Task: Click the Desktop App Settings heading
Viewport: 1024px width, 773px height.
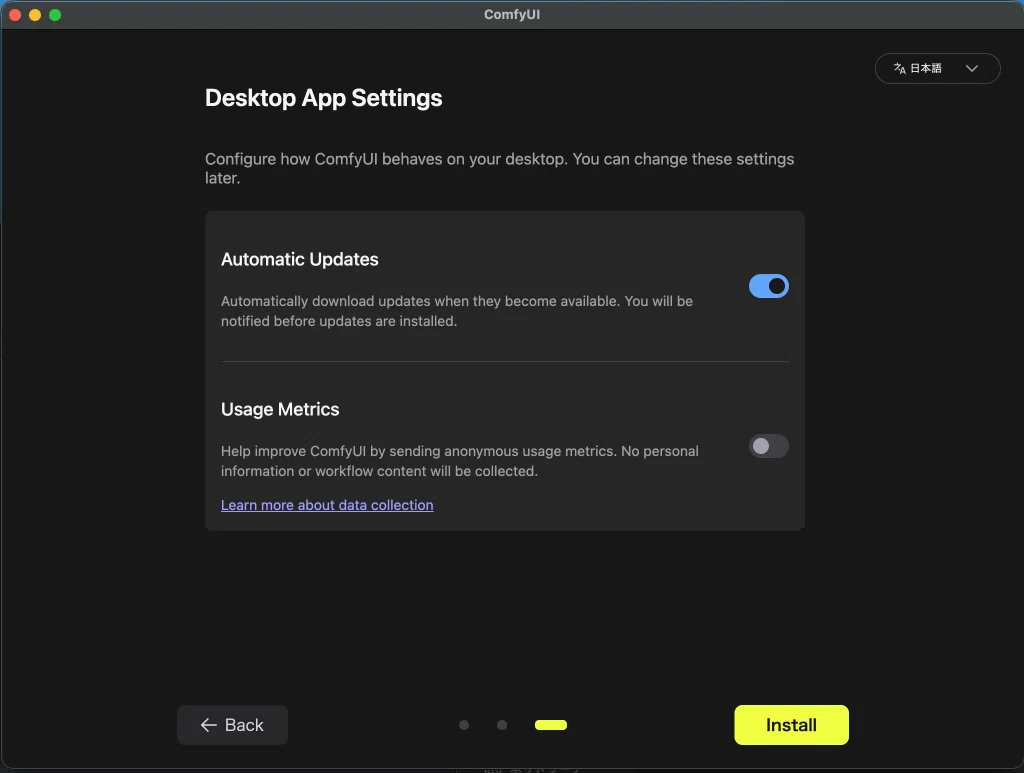Action: tap(323, 98)
